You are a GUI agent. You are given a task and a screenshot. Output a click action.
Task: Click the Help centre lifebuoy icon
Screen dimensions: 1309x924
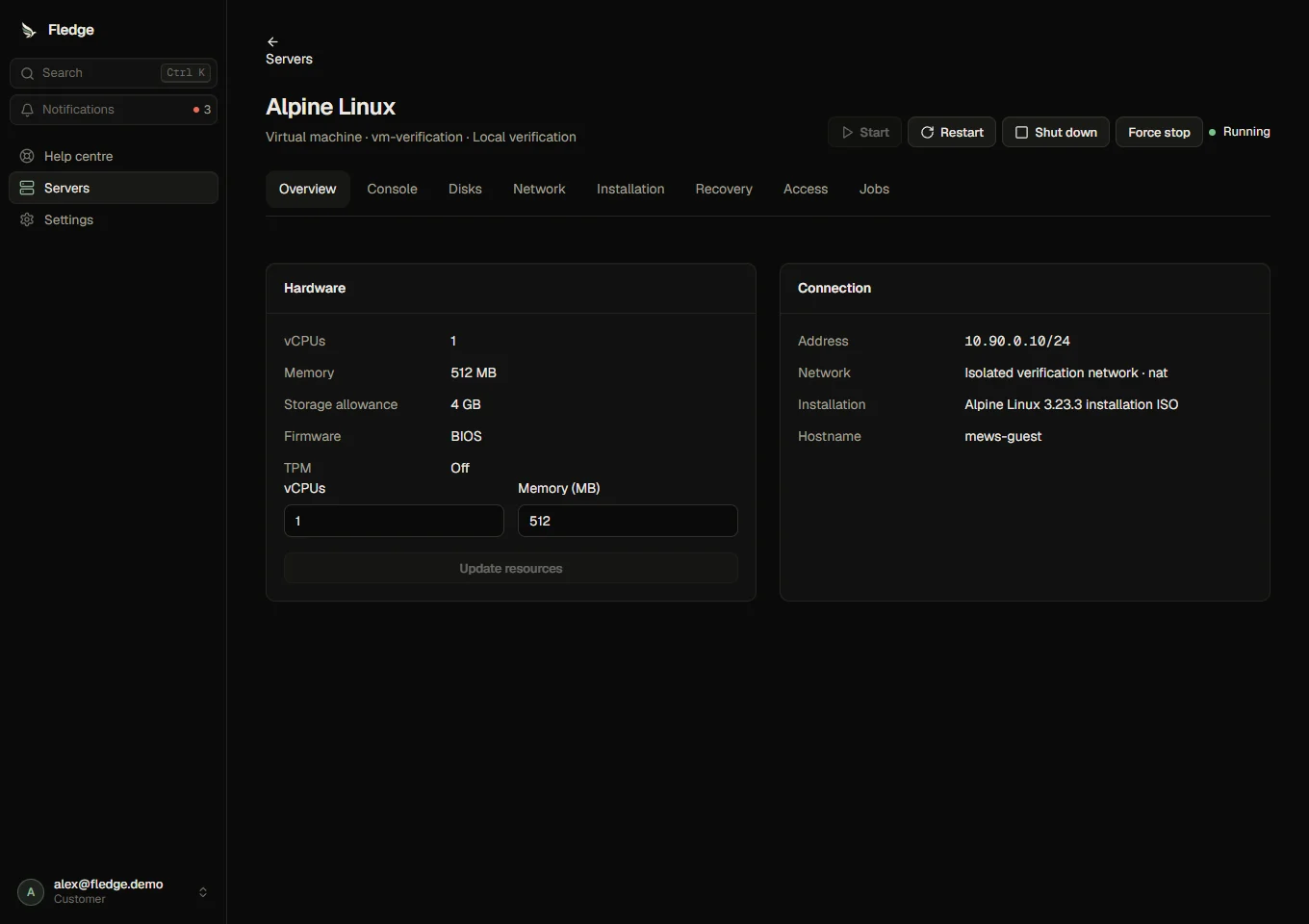[x=27, y=156]
